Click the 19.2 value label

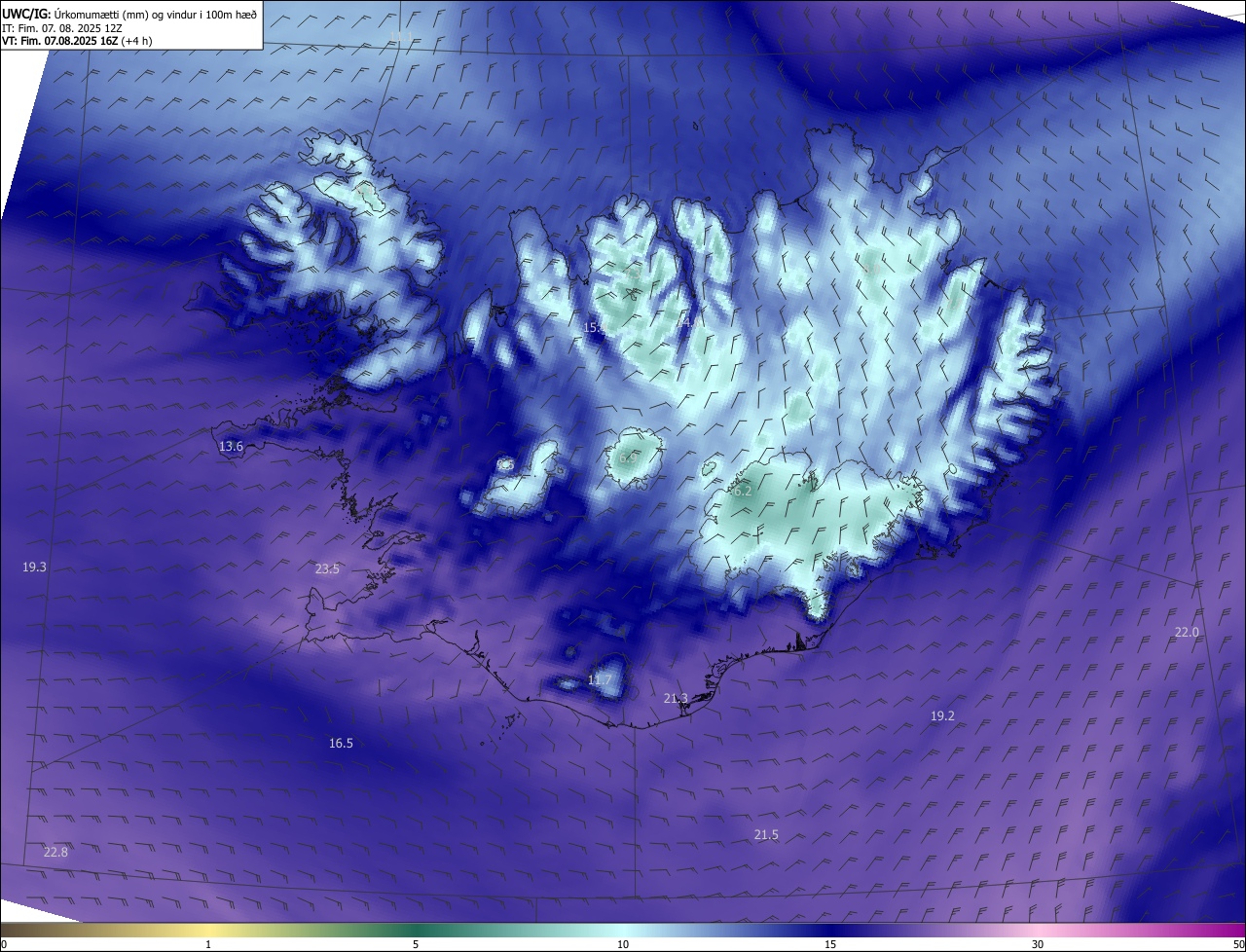coord(942,716)
